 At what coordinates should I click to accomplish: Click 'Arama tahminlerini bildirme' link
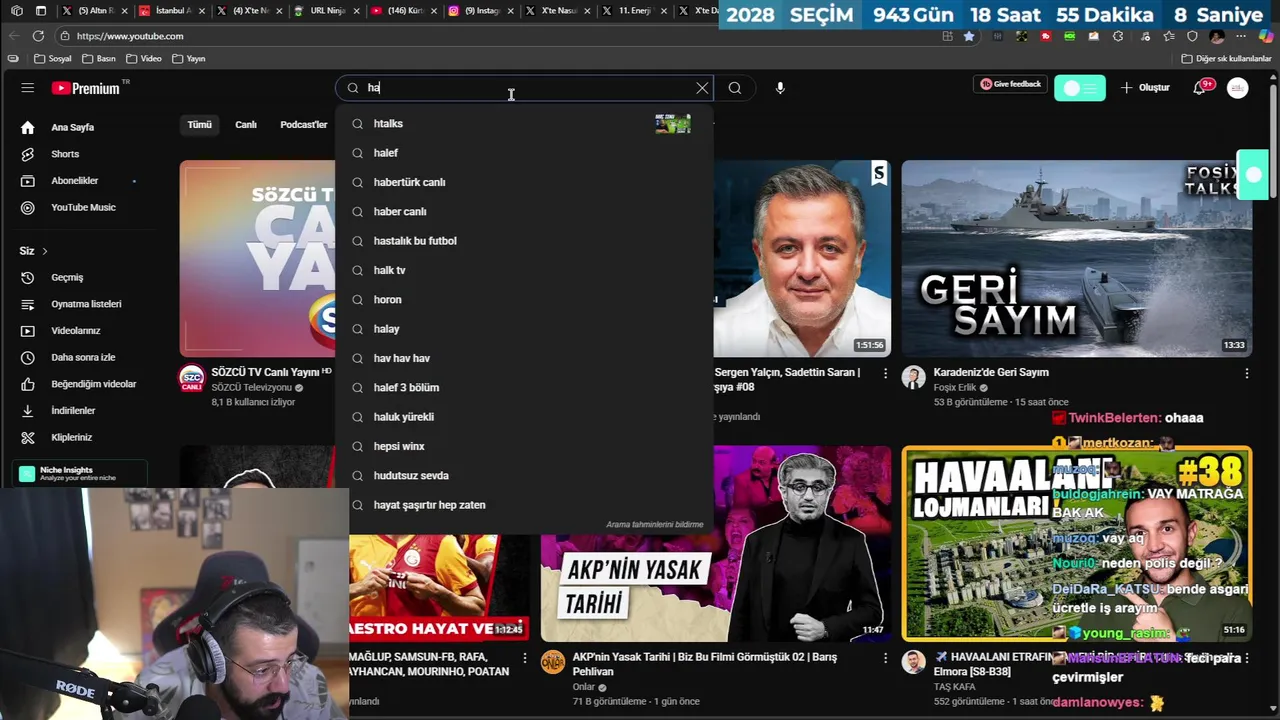point(654,524)
